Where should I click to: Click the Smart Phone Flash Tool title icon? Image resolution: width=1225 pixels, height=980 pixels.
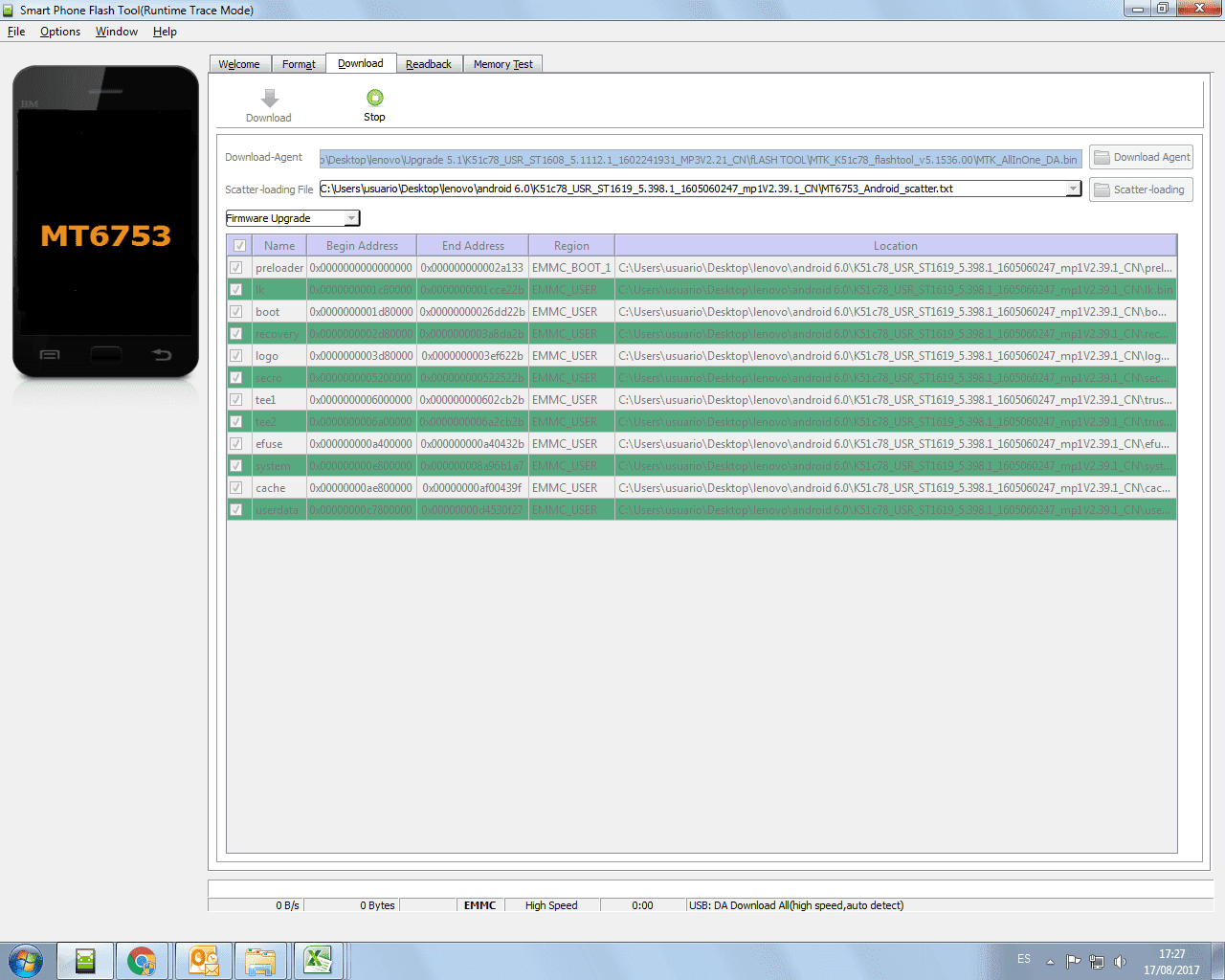(9, 10)
